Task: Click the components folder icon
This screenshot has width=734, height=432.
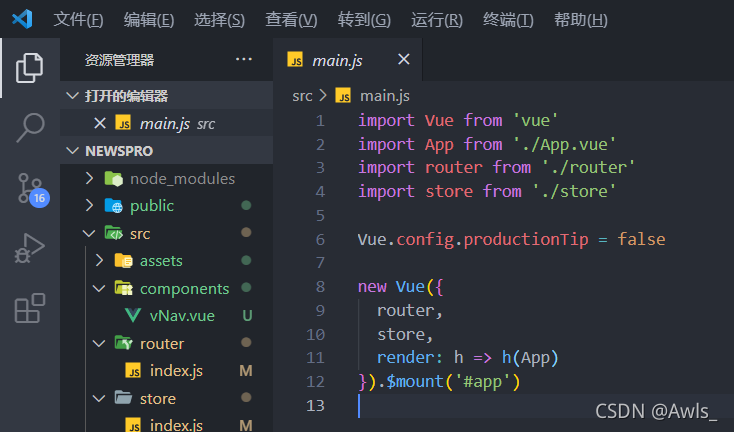Action: point(124,288)
